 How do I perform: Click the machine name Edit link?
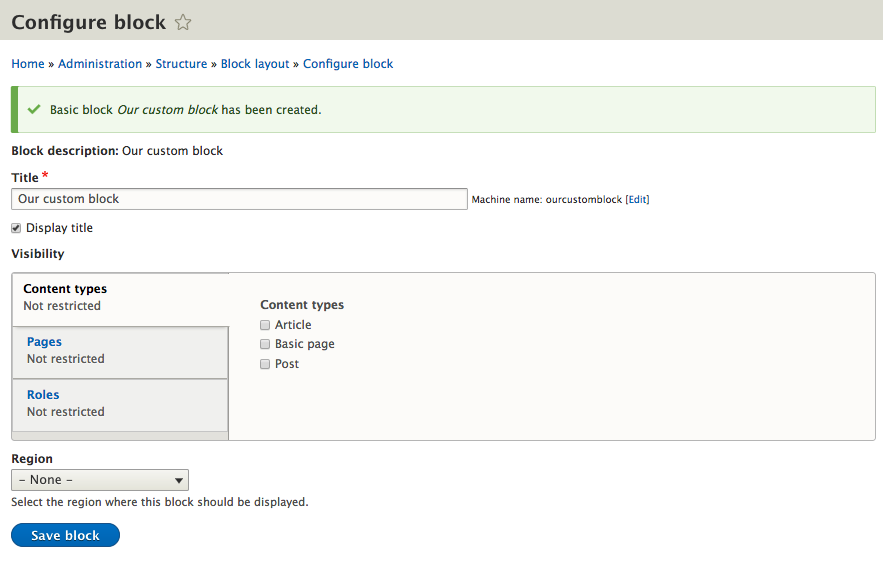tap(637, 200)
